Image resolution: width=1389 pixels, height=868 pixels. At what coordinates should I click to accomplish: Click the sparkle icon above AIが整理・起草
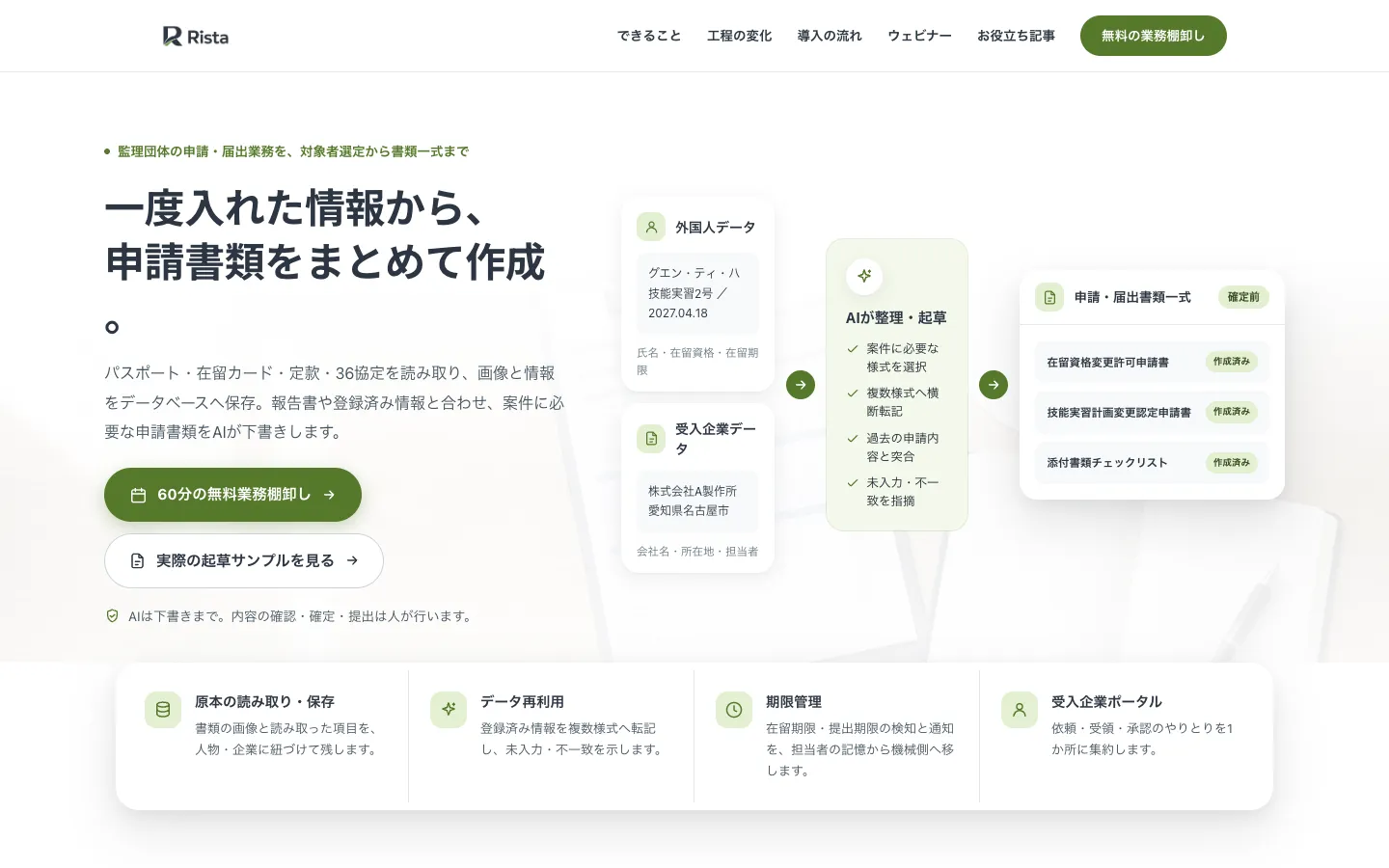pos(864,276)
